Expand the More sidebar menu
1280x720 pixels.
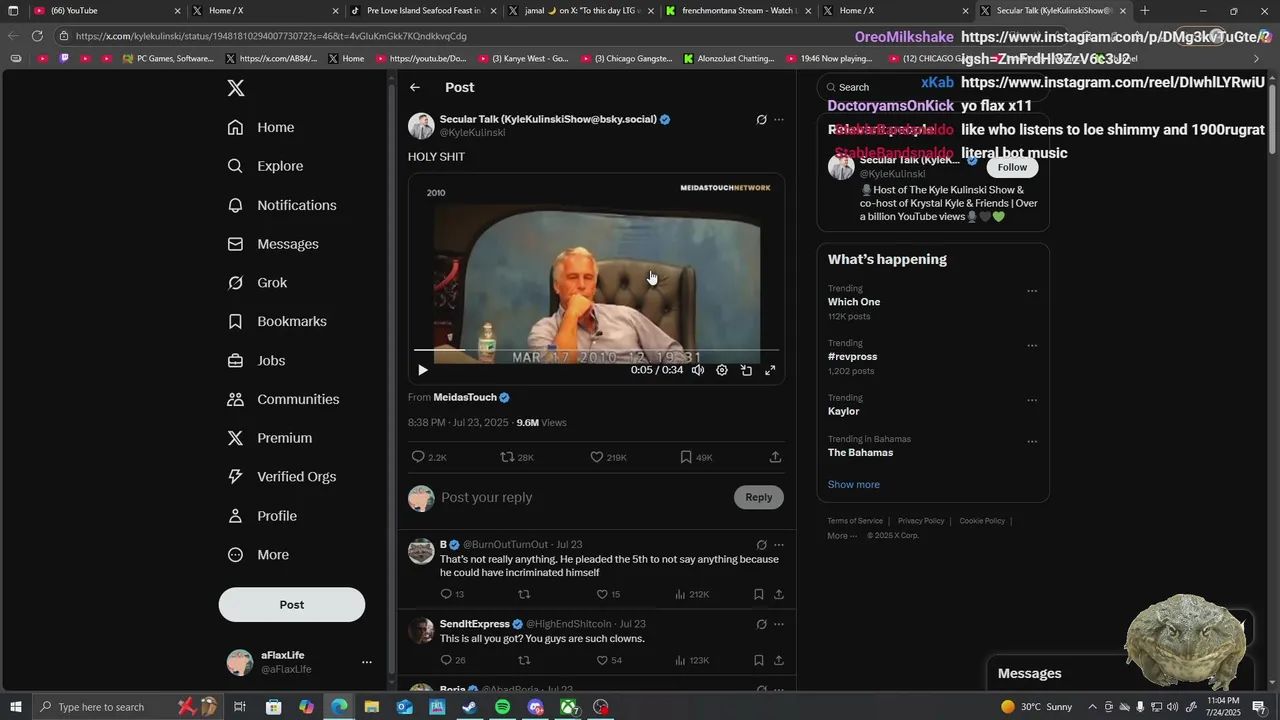click(258, 555)
